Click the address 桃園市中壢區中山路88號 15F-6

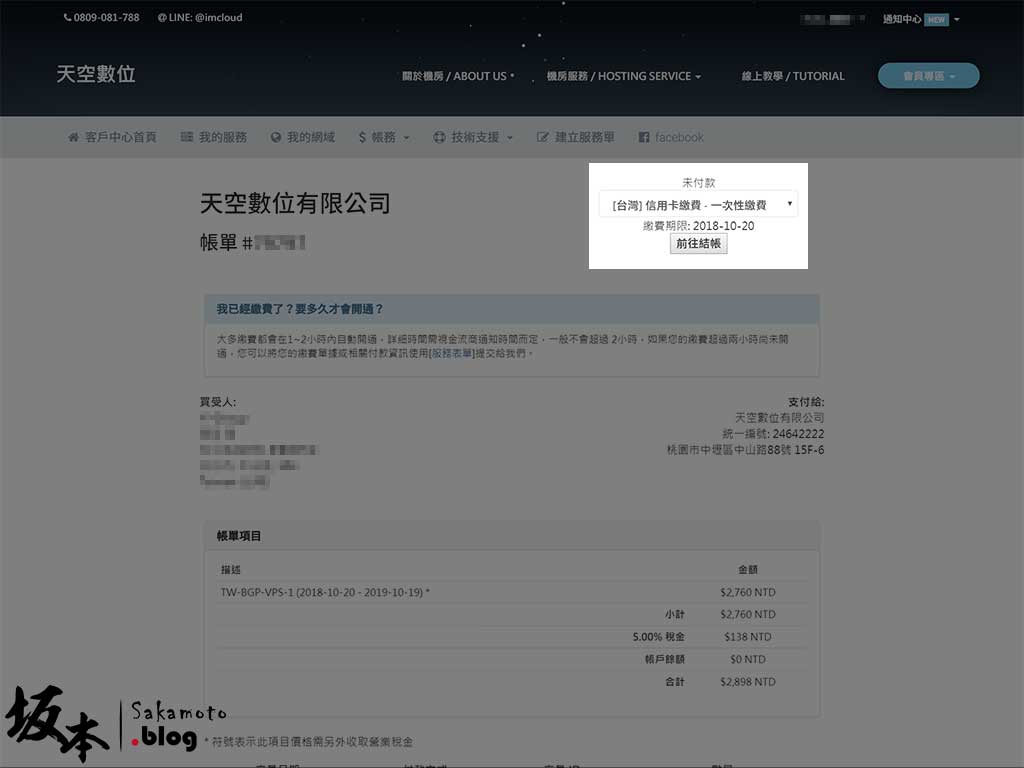point(745,450)
